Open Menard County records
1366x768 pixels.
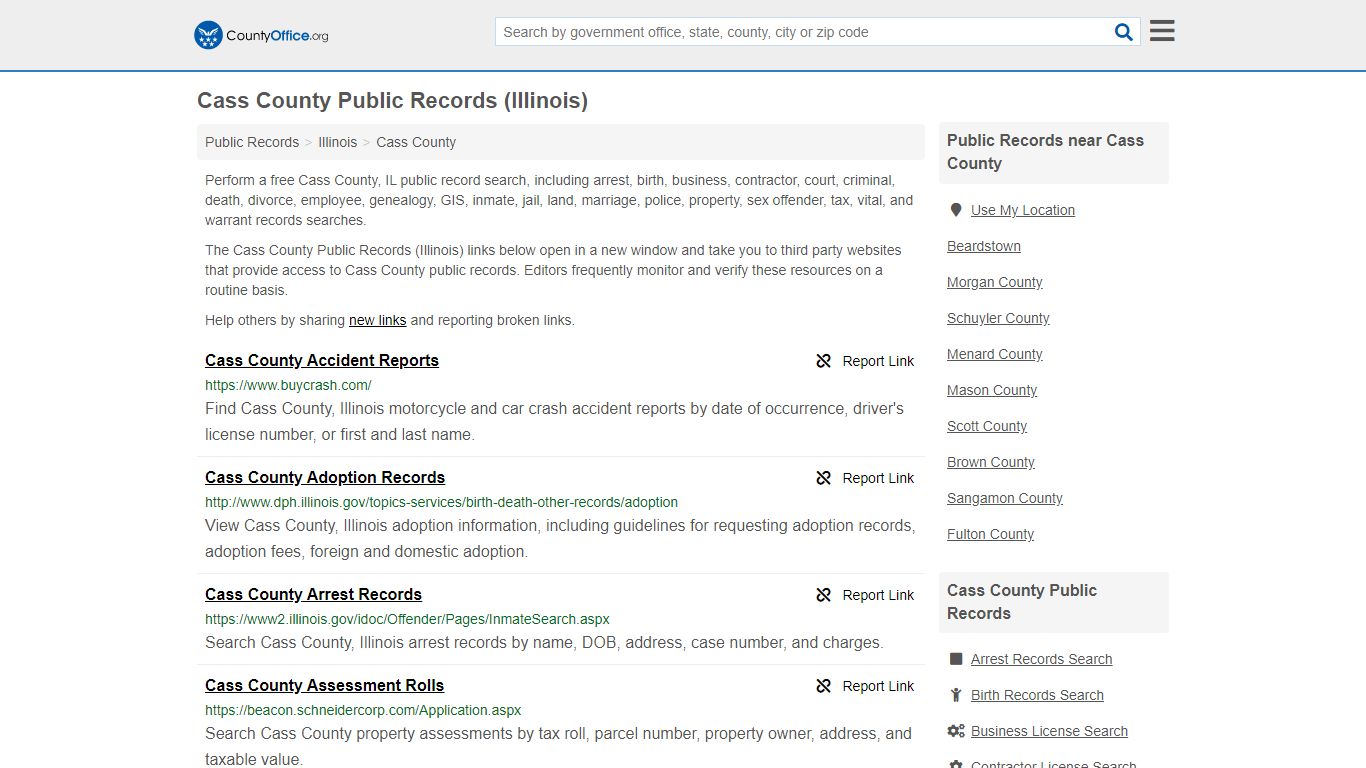995,354
